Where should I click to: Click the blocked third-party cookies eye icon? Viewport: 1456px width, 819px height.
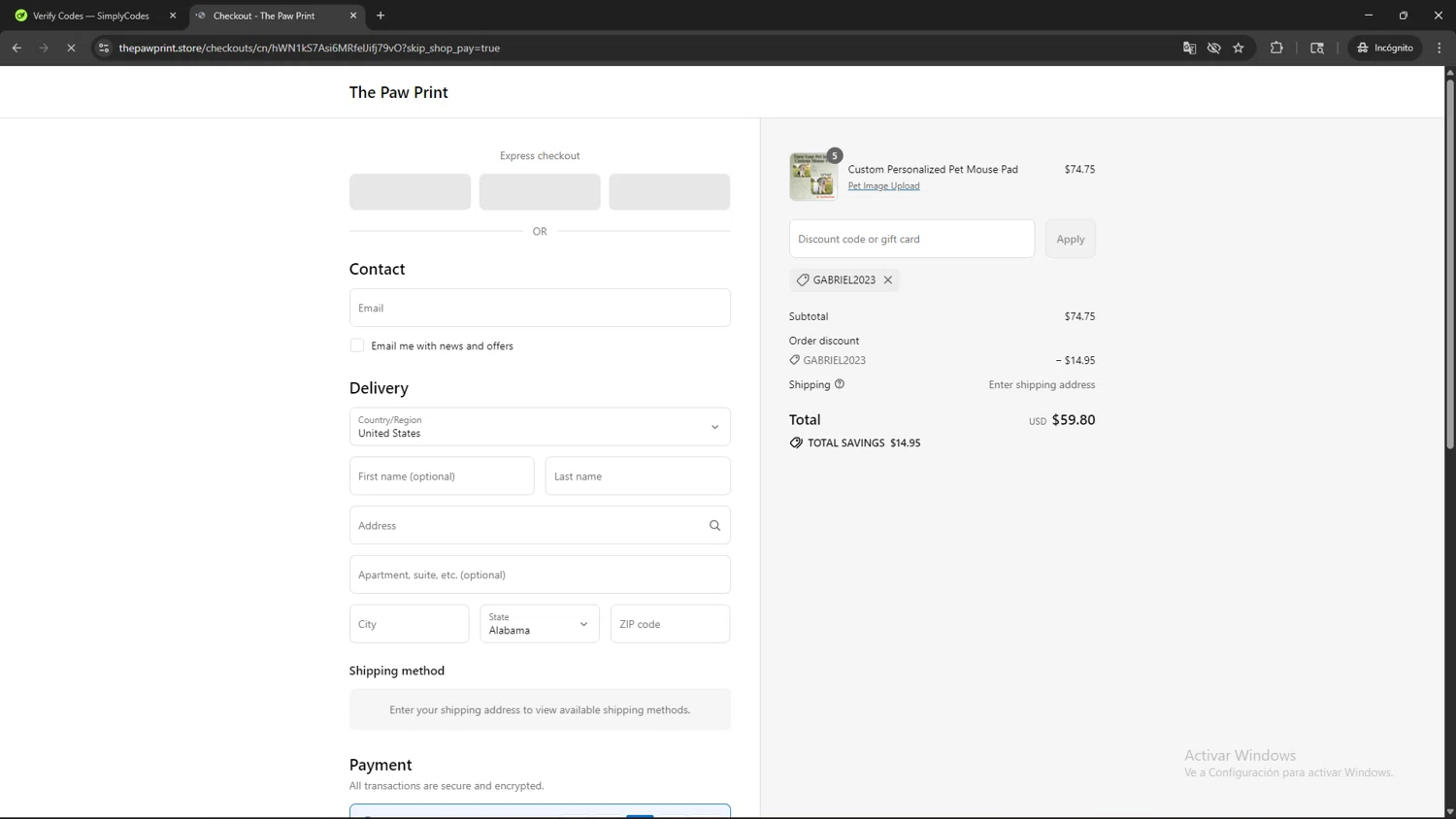coord(1213,48)
